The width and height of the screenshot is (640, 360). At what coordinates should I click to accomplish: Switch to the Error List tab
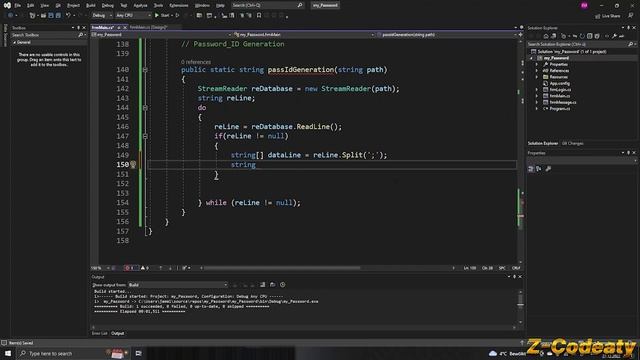pyautogui.click(x=99, y=333)
